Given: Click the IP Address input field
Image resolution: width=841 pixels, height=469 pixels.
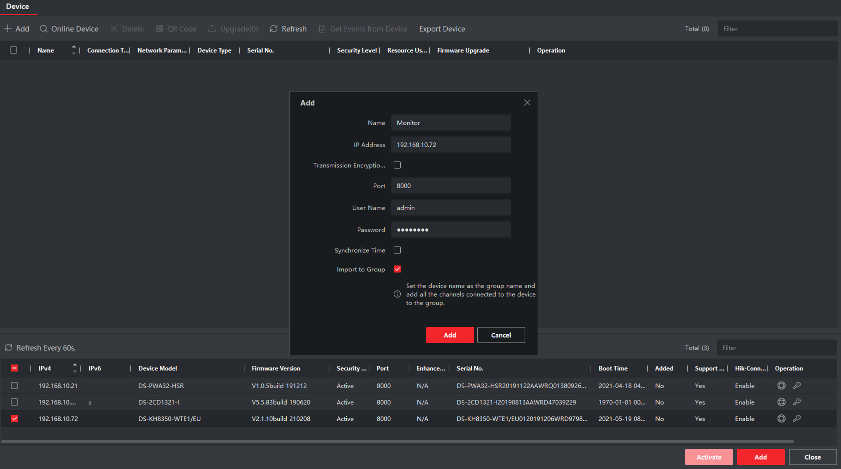Looking at the screenshot, I should (451, 144).
